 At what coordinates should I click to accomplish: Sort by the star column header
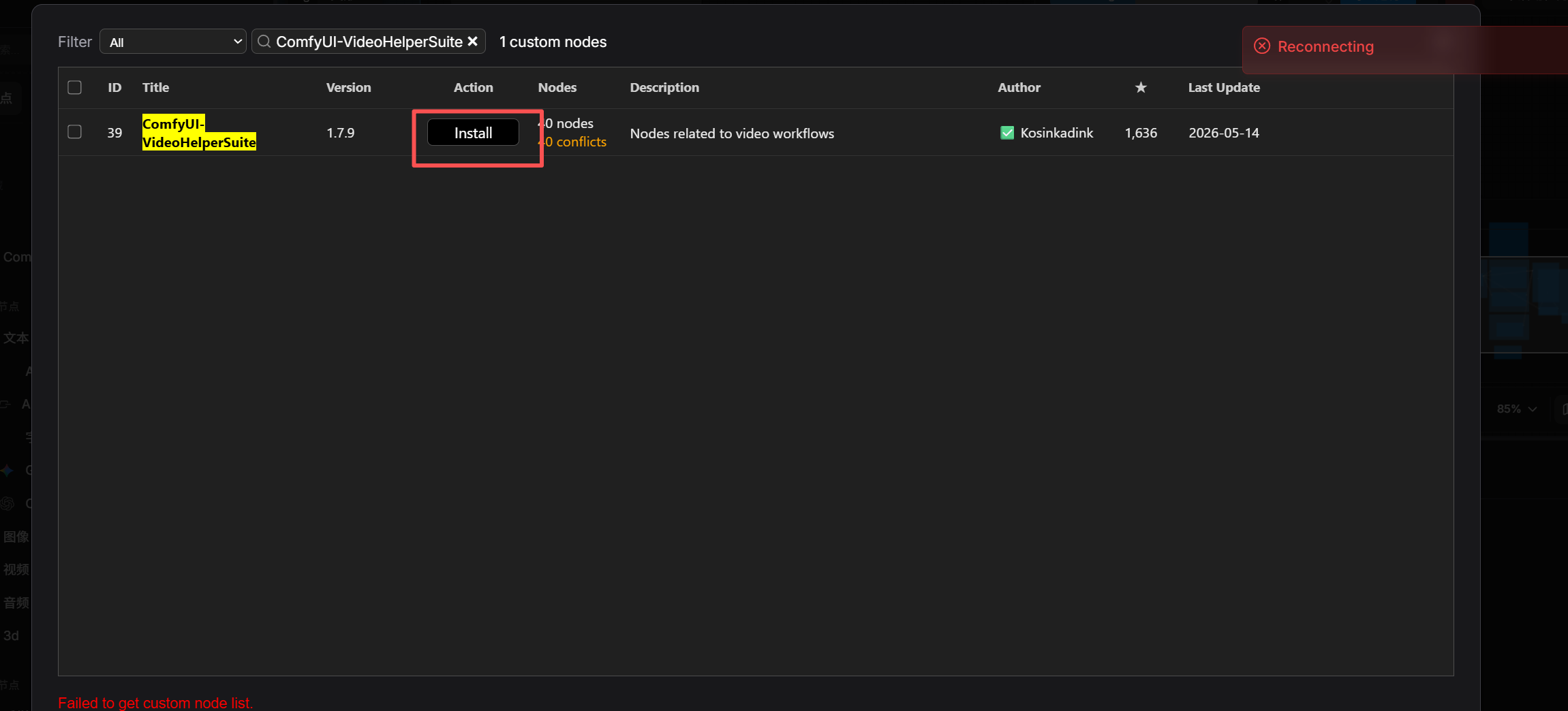[1141, 87]
